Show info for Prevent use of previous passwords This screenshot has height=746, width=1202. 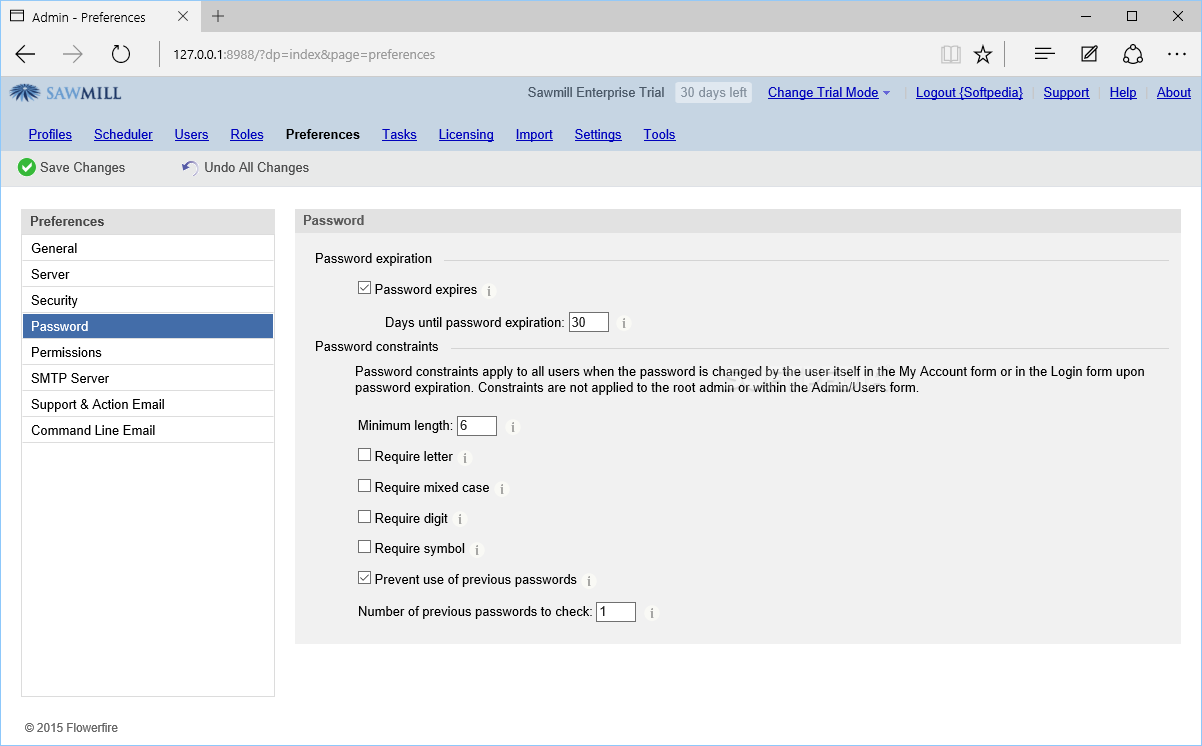pyautogui.click(x=589, y=581)
